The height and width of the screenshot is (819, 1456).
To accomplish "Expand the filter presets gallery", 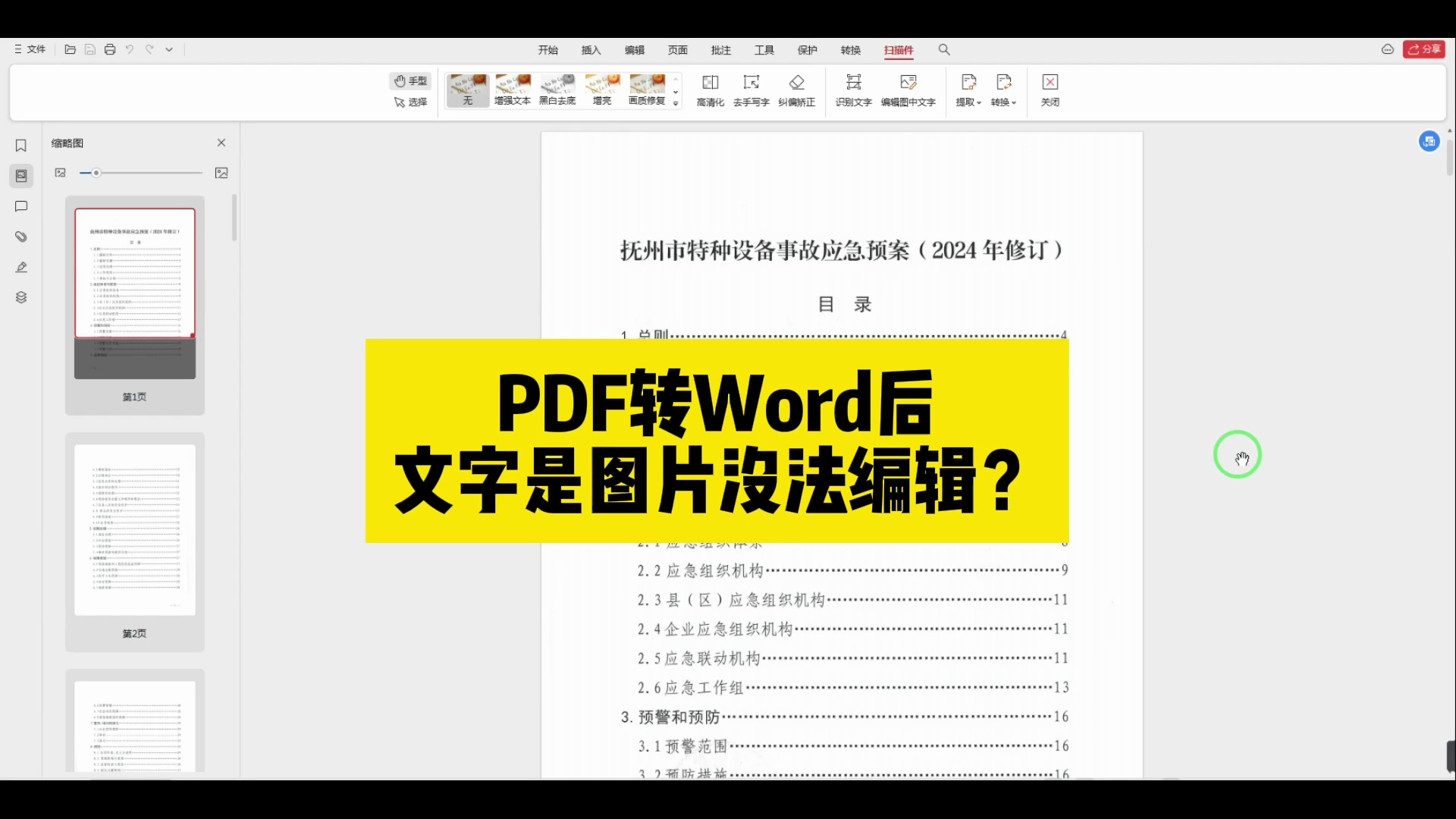I will pyautogui.click(x=676, y=104).
